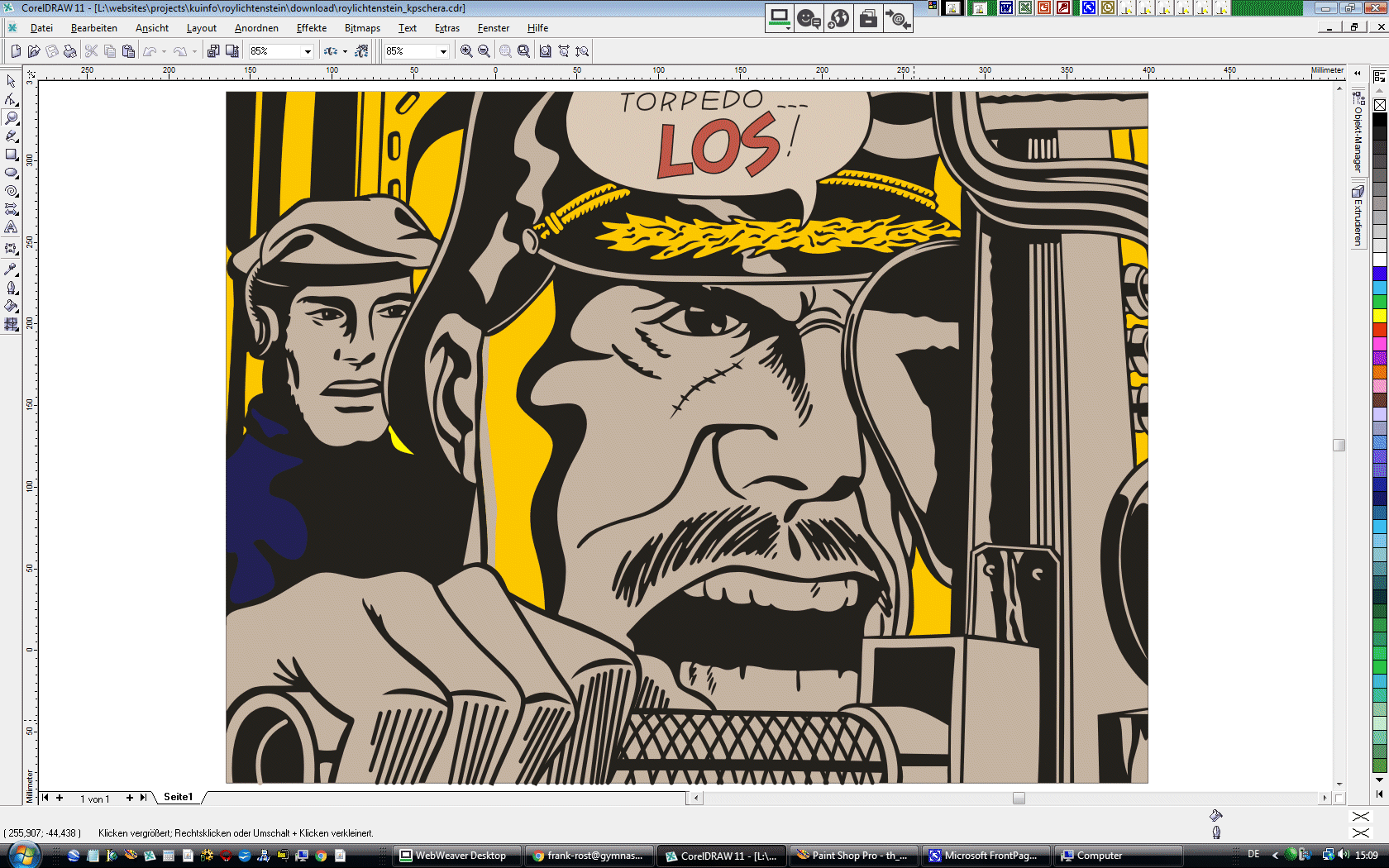Switch to the Seite1 page tab
This screenshot has width=1389, height=868.
(x=178, y=797)
